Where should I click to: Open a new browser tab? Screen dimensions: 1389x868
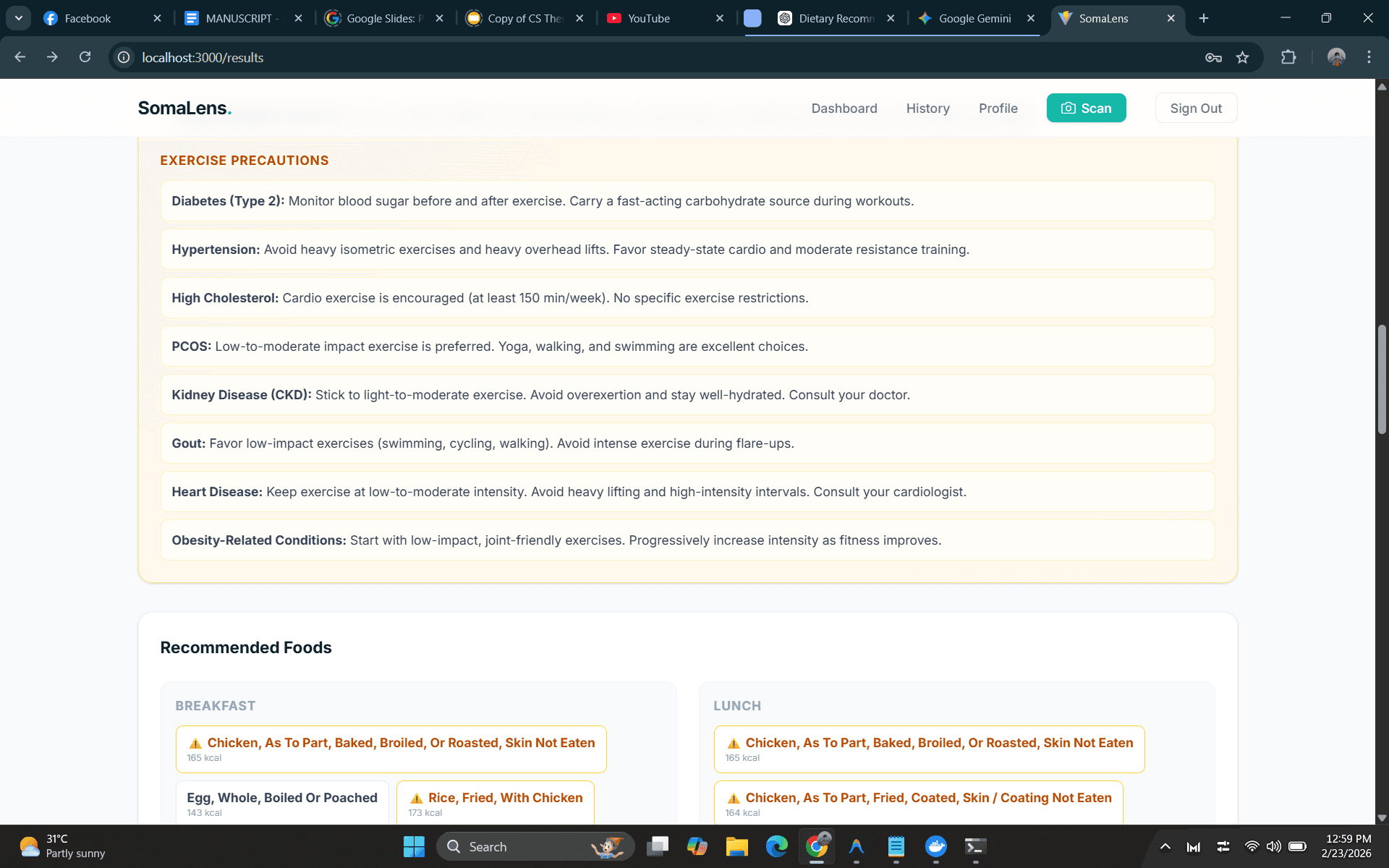point(1204,18)
